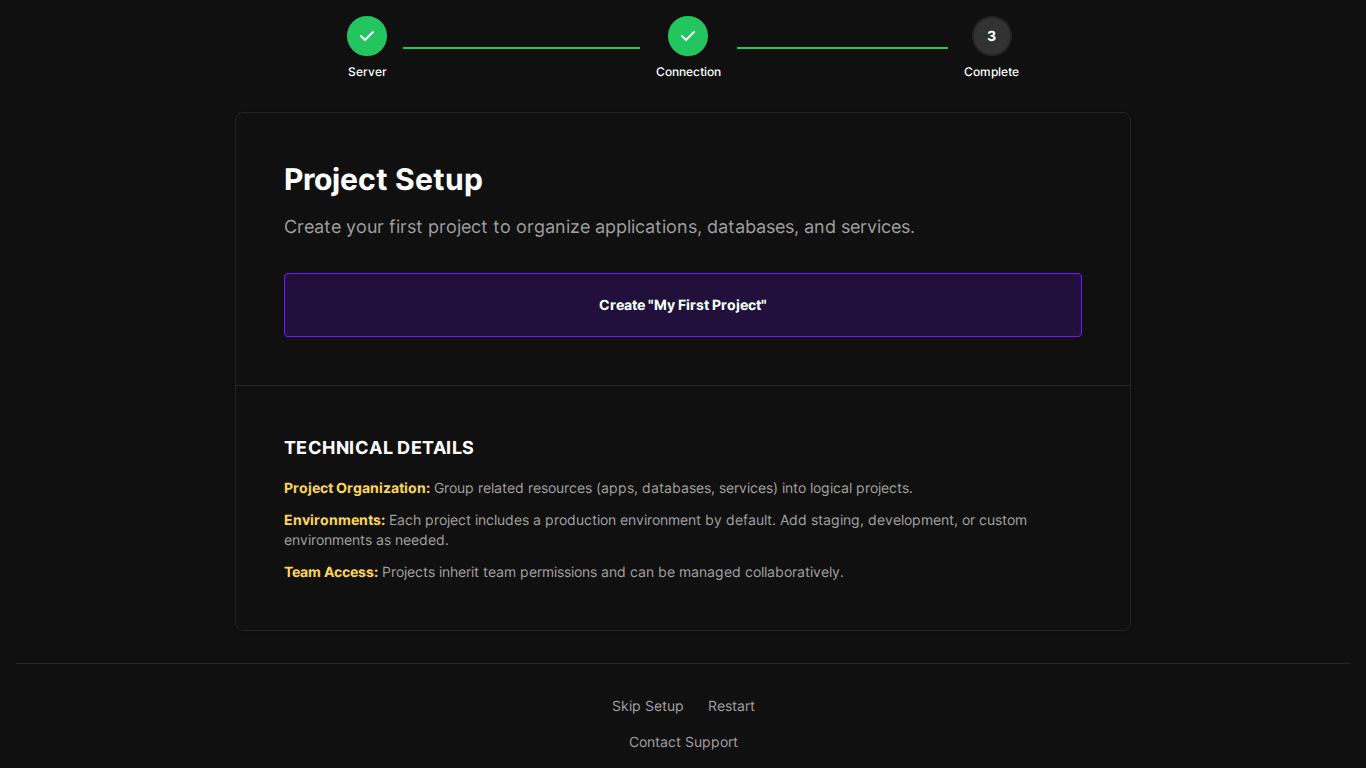Viewport: 1366px width, 768px height.
Task: Click the "Projects inherit team permissions" text
Action: pyautogui.click(x=612, y=573)
